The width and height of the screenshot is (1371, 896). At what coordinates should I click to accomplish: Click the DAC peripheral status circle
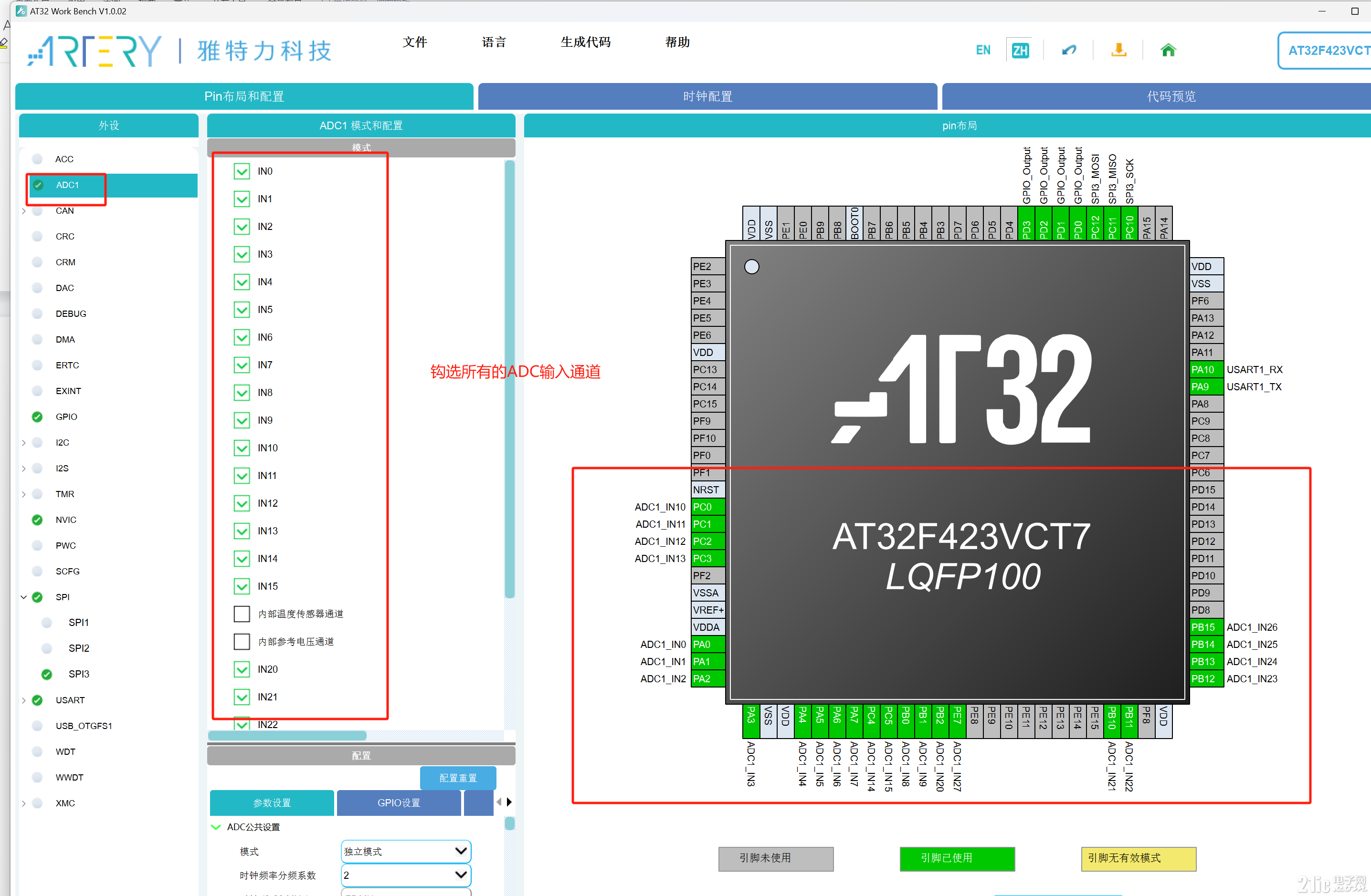37,288
